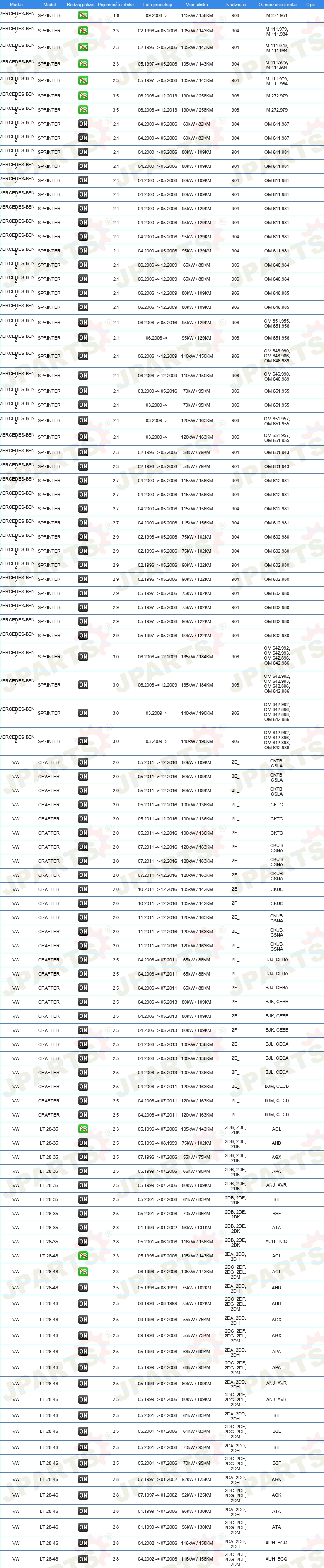This screenshot has width=324, height=1568.
Task: Click PB icon for LT 28-46 AGL from 06.1996
Action: click(x=83, y=1272)
